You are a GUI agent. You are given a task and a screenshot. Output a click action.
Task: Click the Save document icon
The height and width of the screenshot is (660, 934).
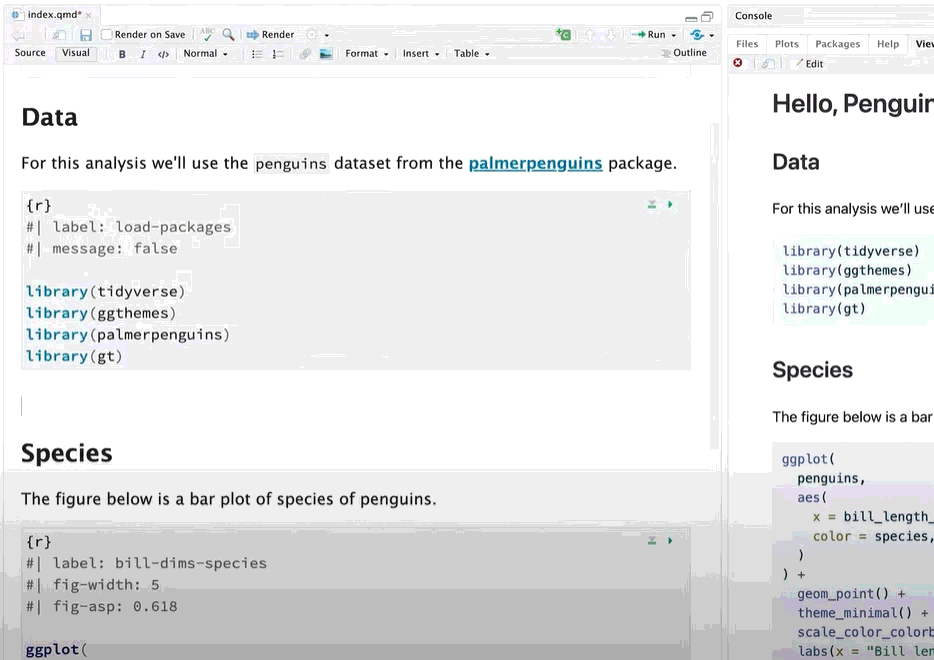(x=86, y=35)
